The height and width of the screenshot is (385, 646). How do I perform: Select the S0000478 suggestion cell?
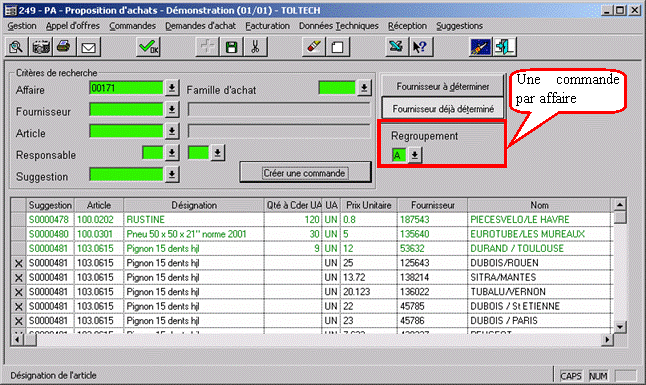point(49,220)
